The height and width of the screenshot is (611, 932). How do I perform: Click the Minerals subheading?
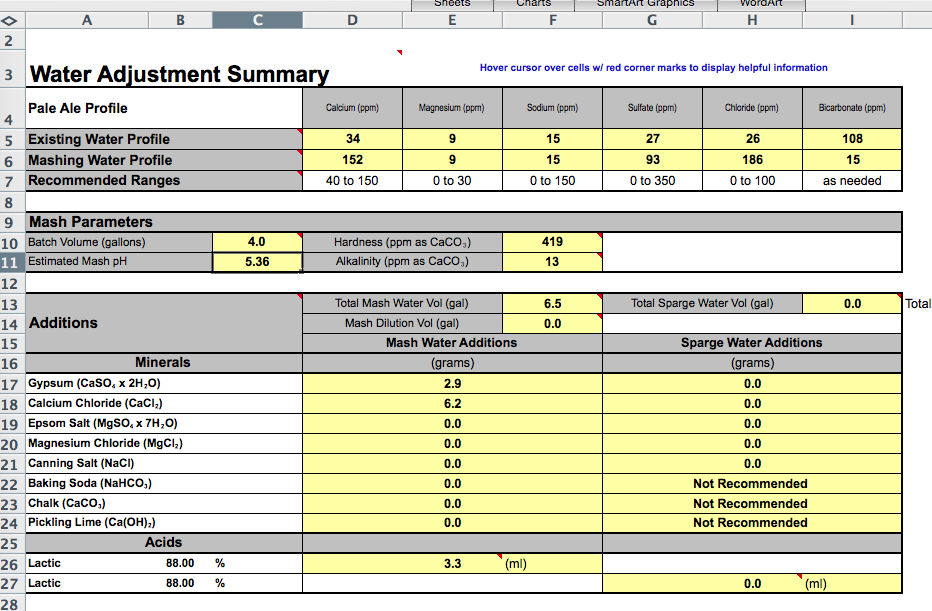(x=164, y=363)
